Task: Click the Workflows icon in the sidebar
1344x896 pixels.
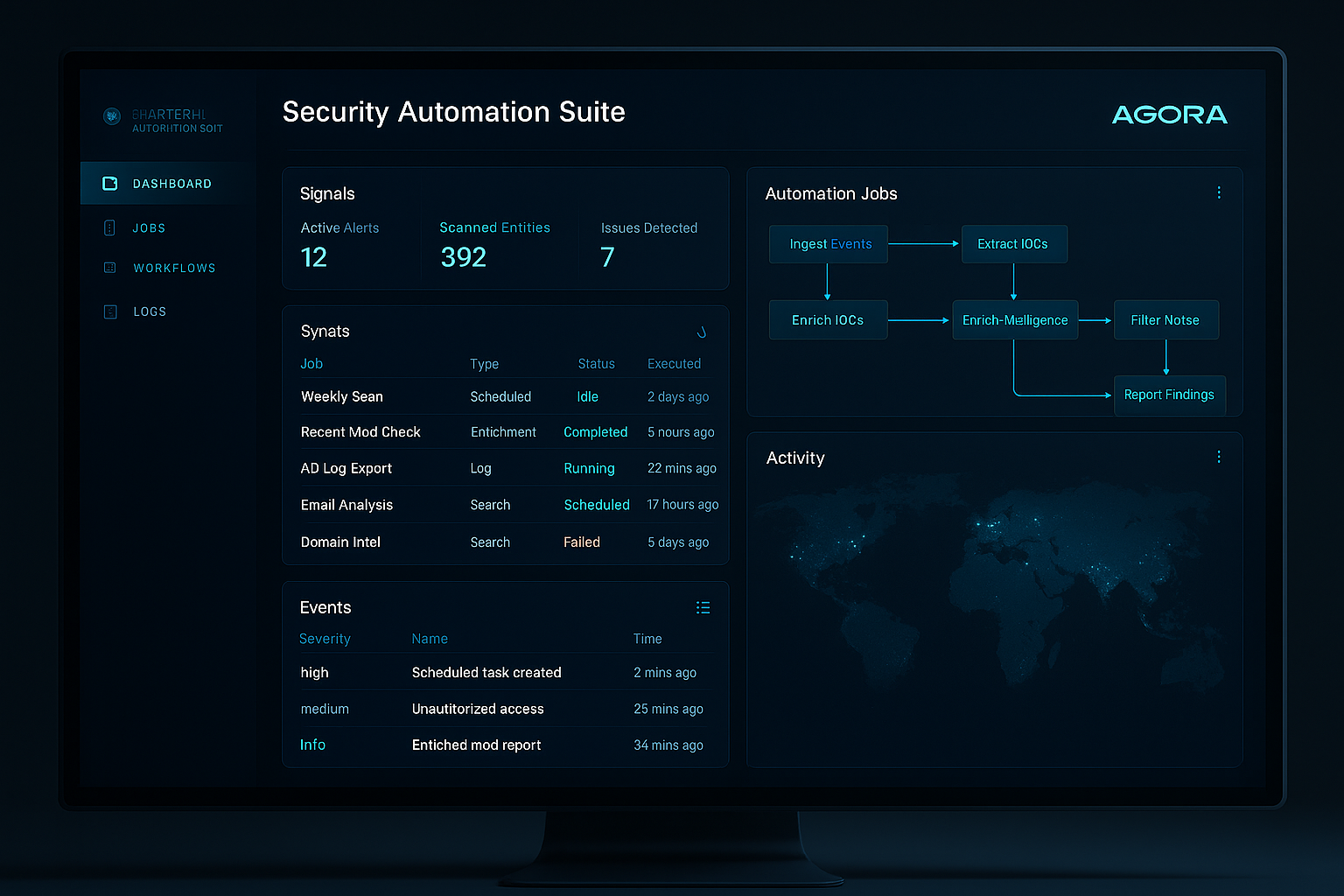Action: coord(109,268)
